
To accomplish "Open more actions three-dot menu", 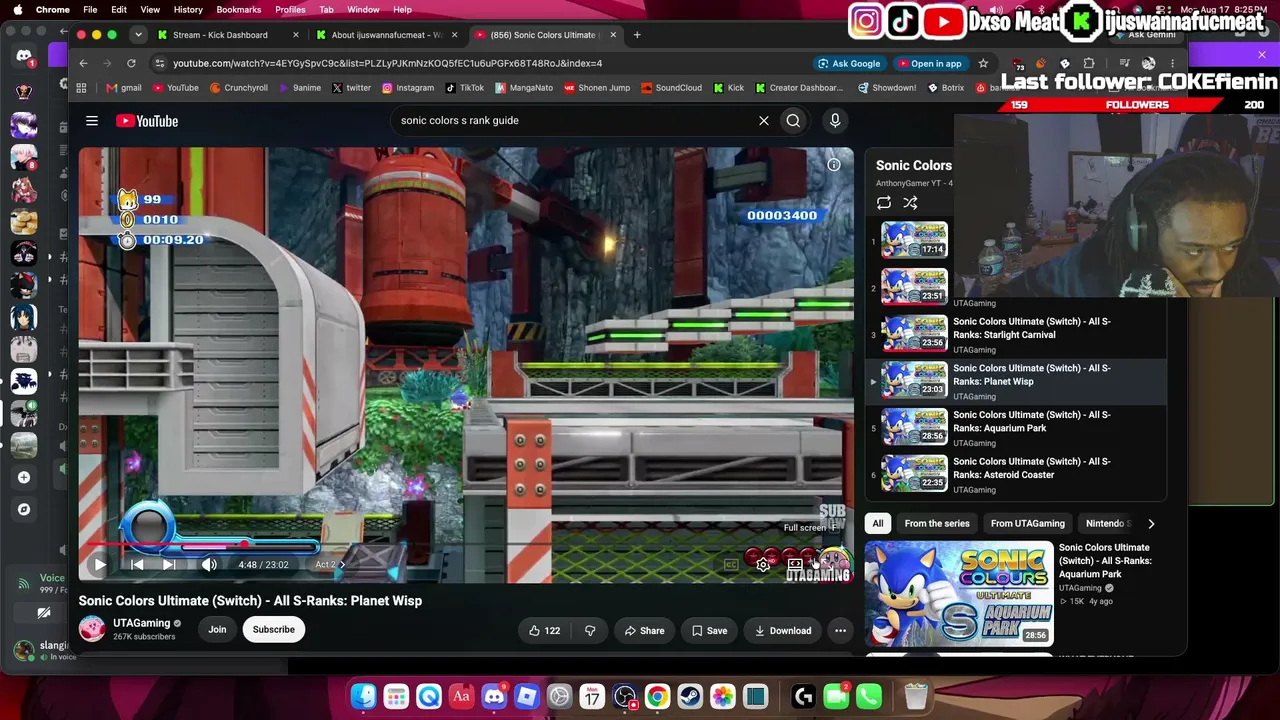I will pyautogui.click(x=840, y=631).
